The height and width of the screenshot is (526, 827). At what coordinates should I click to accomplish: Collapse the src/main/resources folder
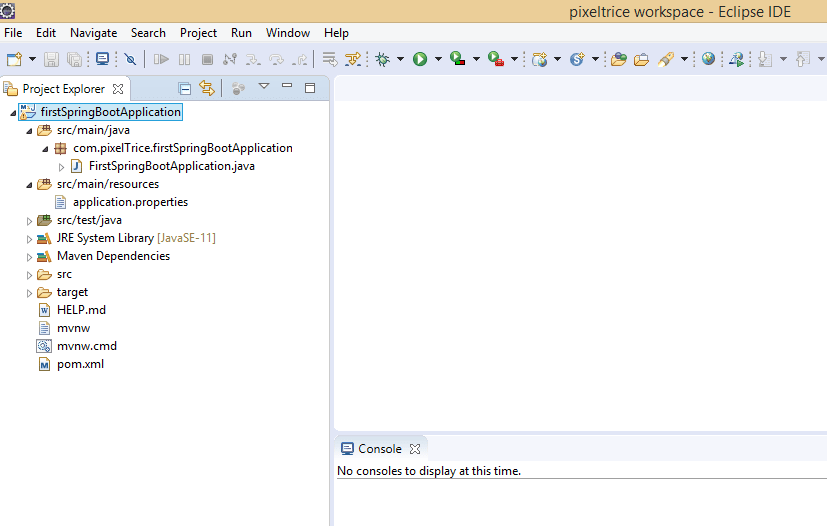pos(29,185)
